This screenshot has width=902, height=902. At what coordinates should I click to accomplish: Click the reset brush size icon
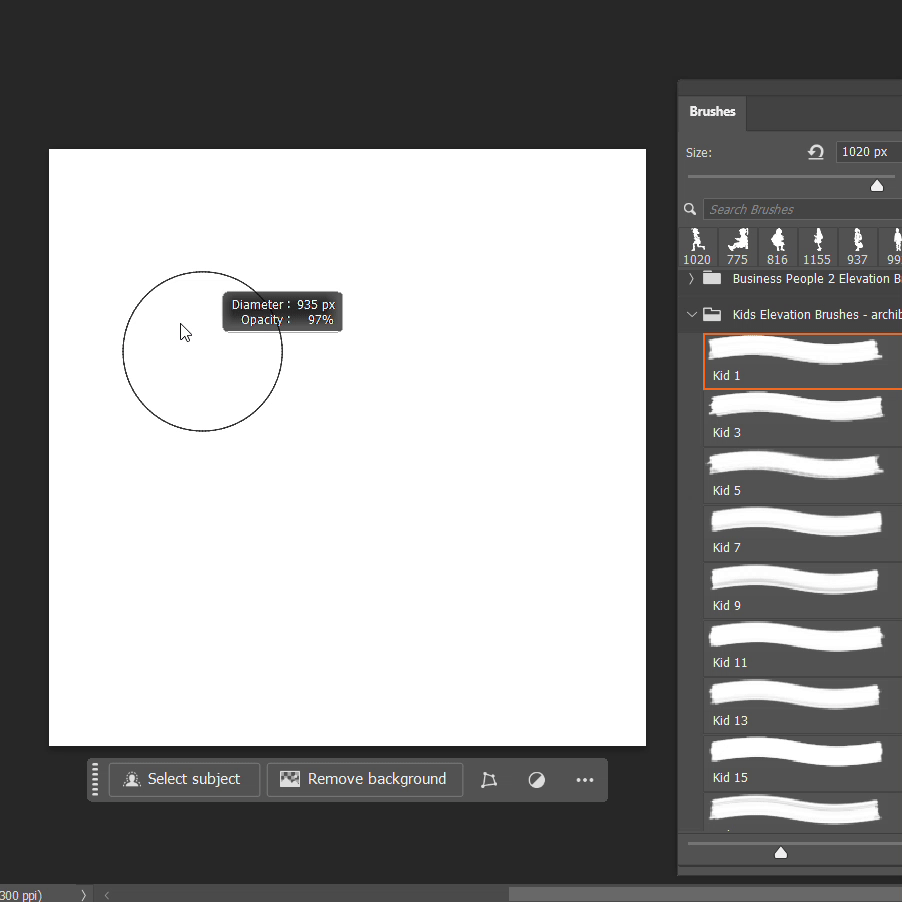pos(816,152)
